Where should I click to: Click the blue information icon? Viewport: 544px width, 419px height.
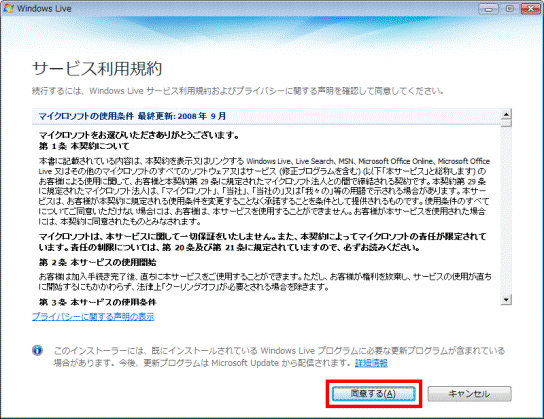point(37,350)
